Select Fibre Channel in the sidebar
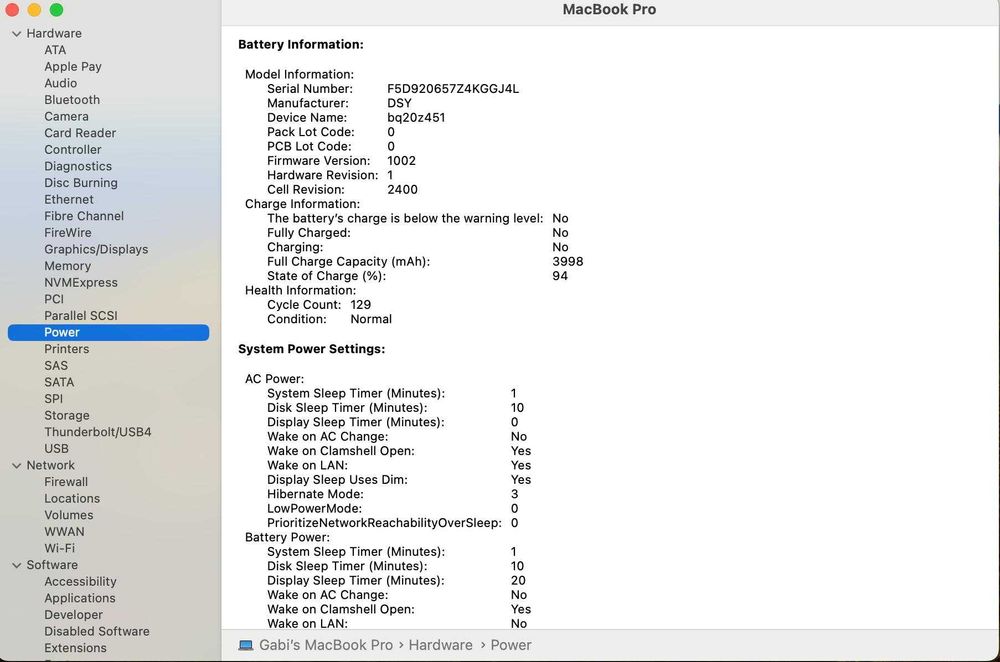 (84, 216)
